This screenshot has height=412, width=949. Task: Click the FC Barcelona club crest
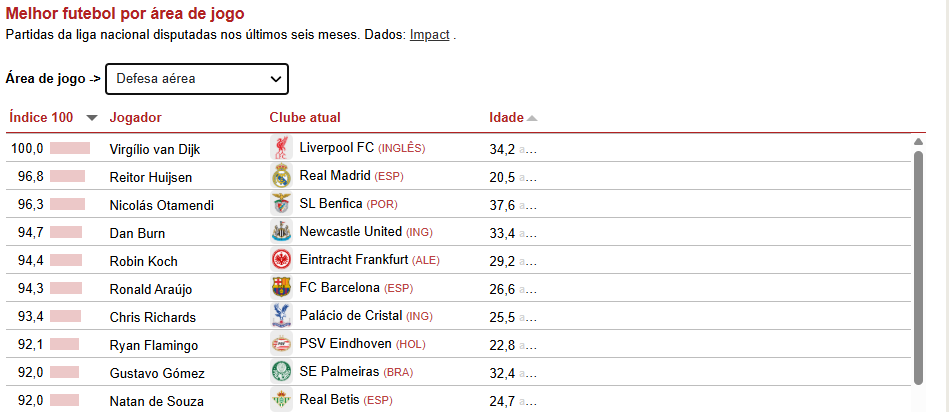click(280, 288)
